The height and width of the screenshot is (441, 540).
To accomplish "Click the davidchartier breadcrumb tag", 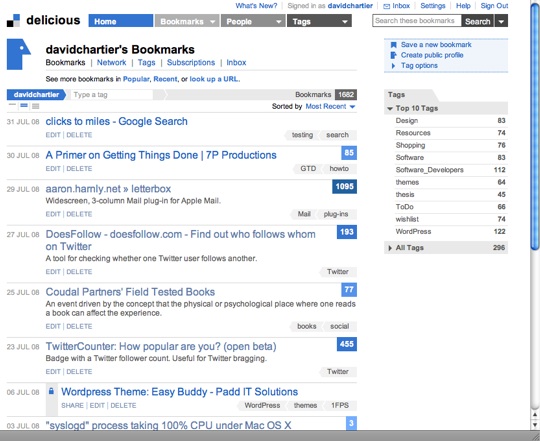I will [x=36, y=95].
